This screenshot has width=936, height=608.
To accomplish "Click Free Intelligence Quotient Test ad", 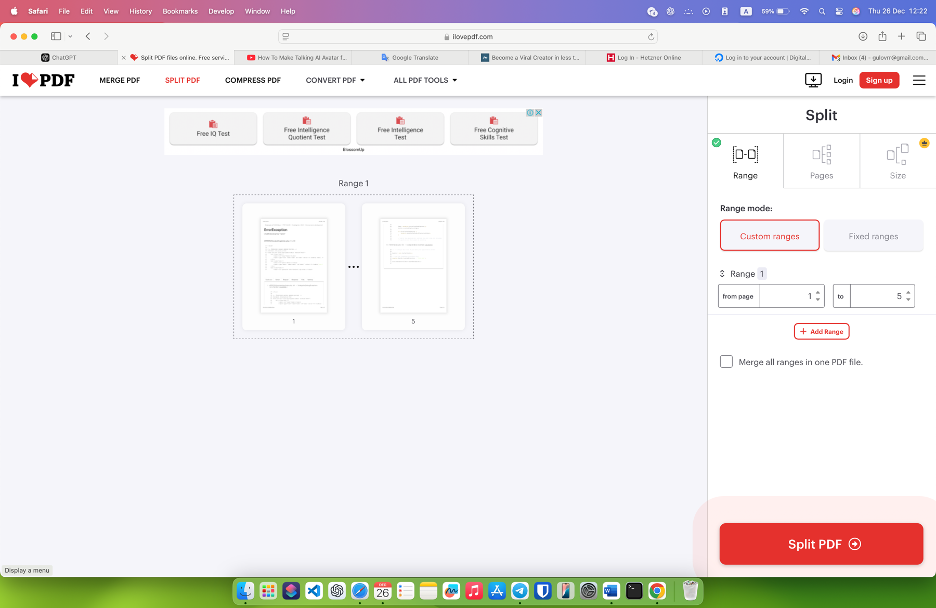I will pyautogui.click(x=307, y=128).
